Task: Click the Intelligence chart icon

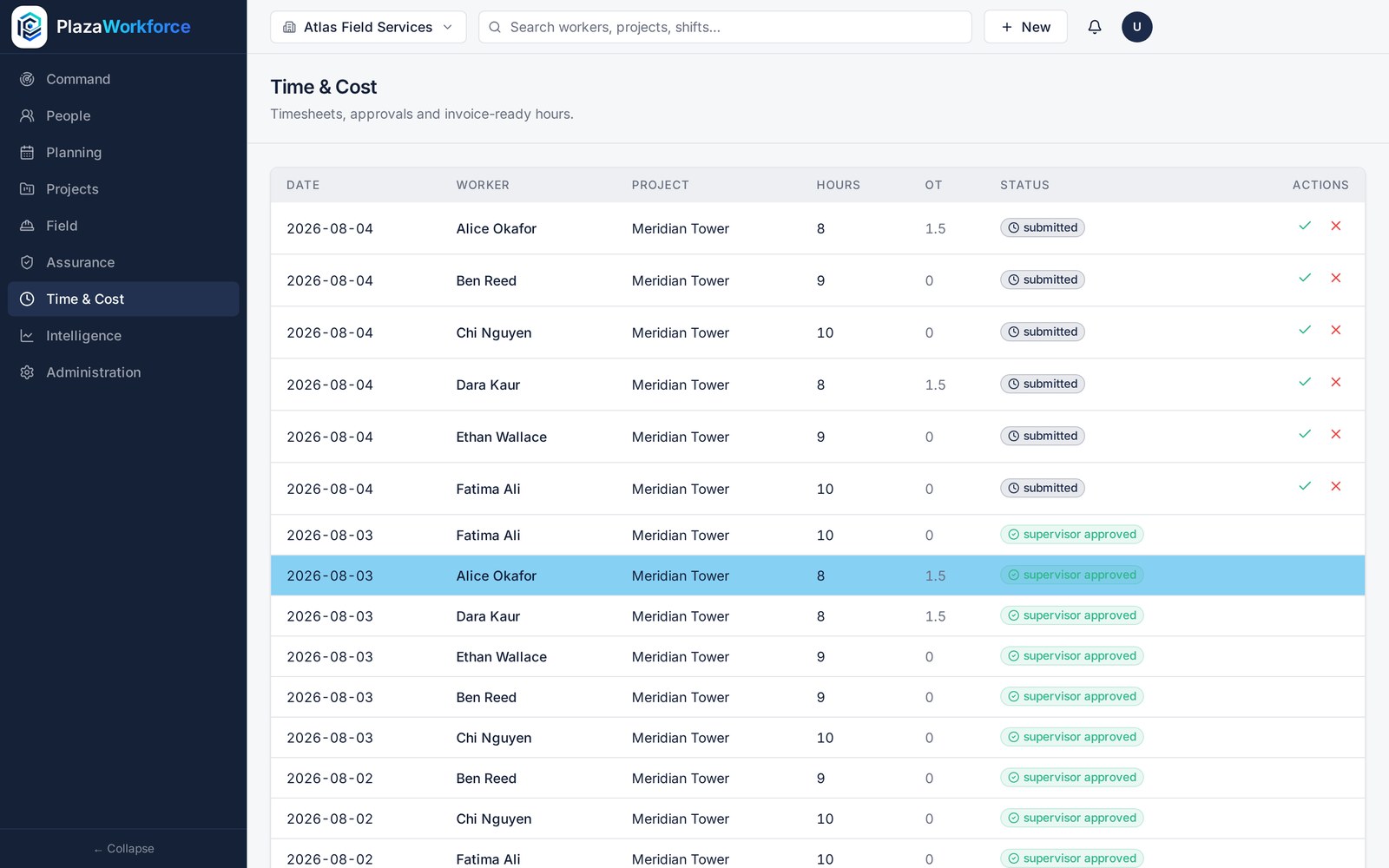Action: click(x=27, y=335)
